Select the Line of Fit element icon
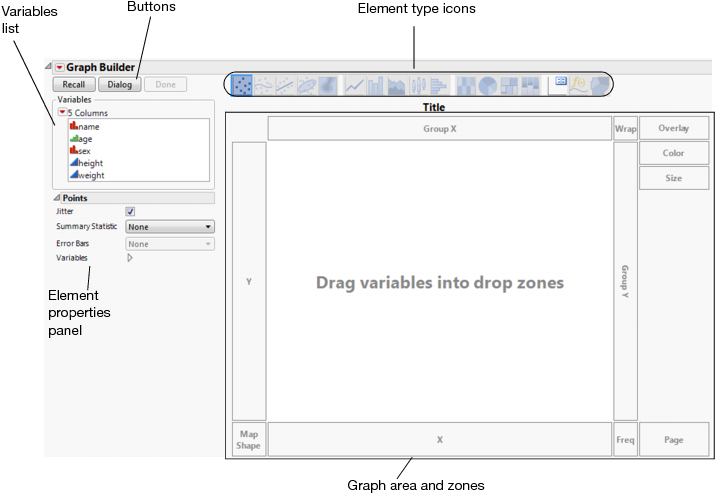The image size is (716, 497). (x=285, y=85)
